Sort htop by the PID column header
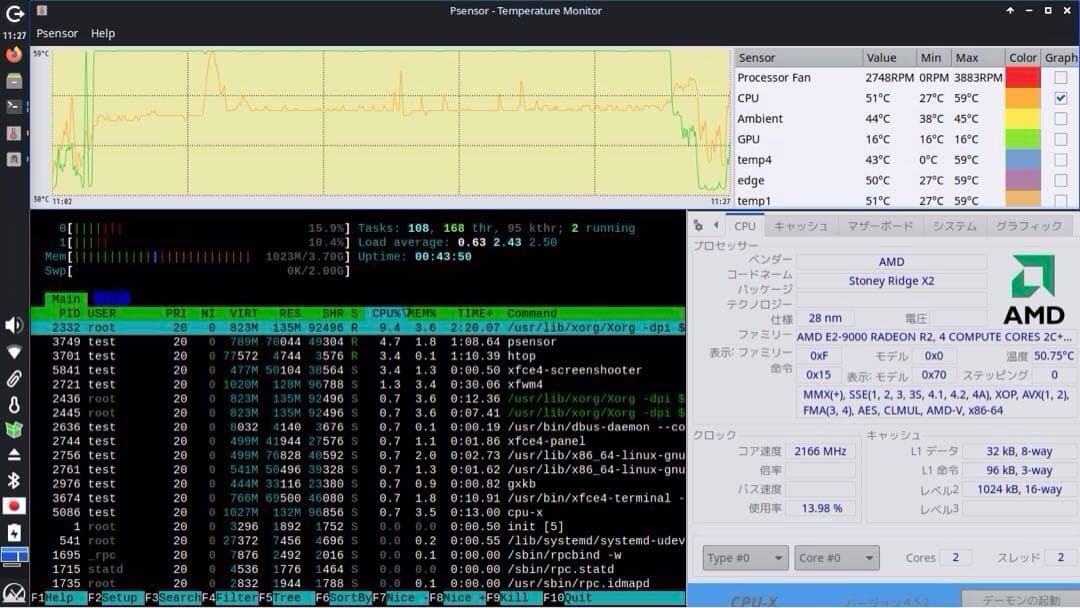 (x=69, y=313)
